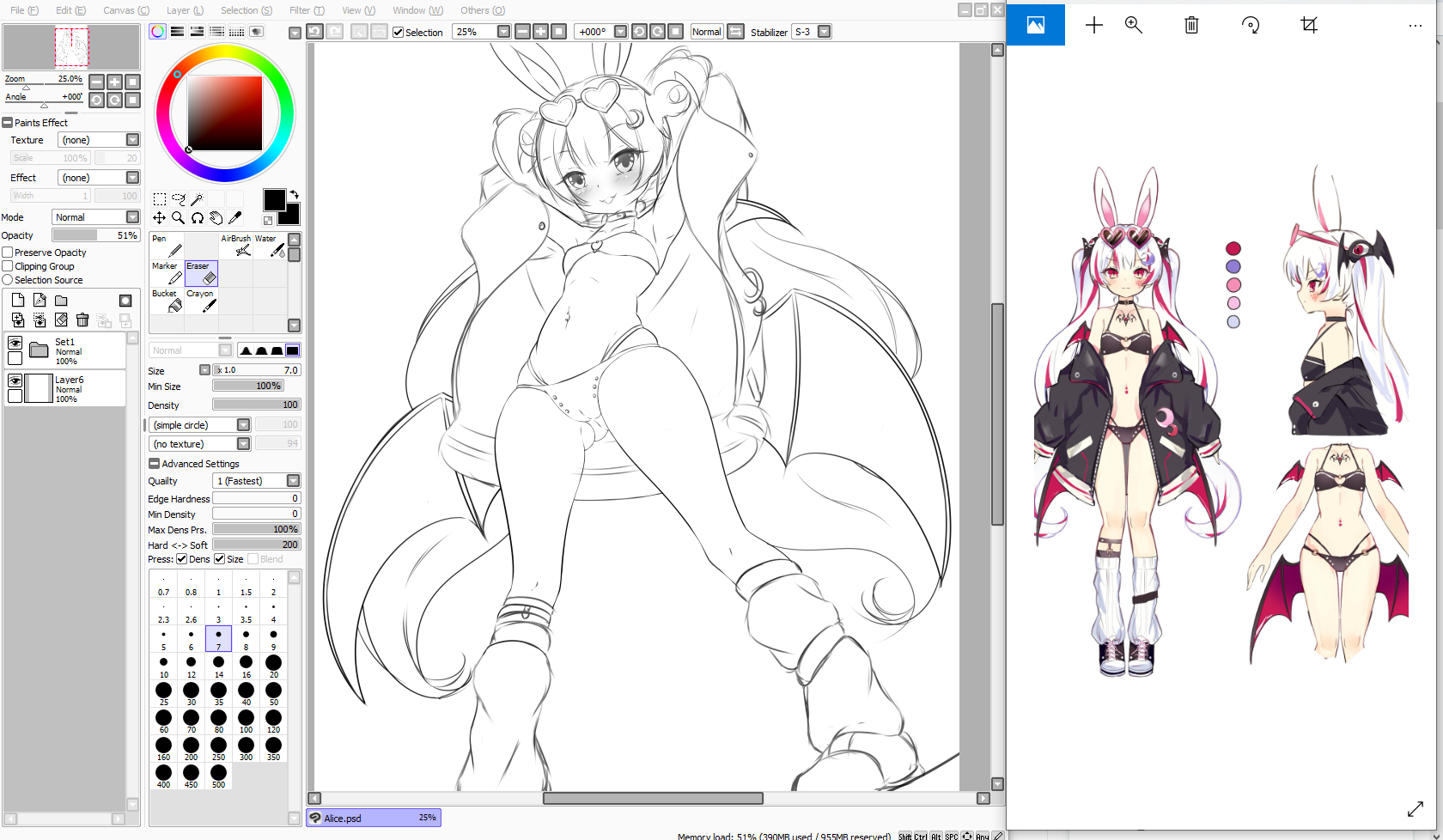Create a new layer folder
Image resolution: width=1443 pixels, height=840 pixels.
pos(61,301)
